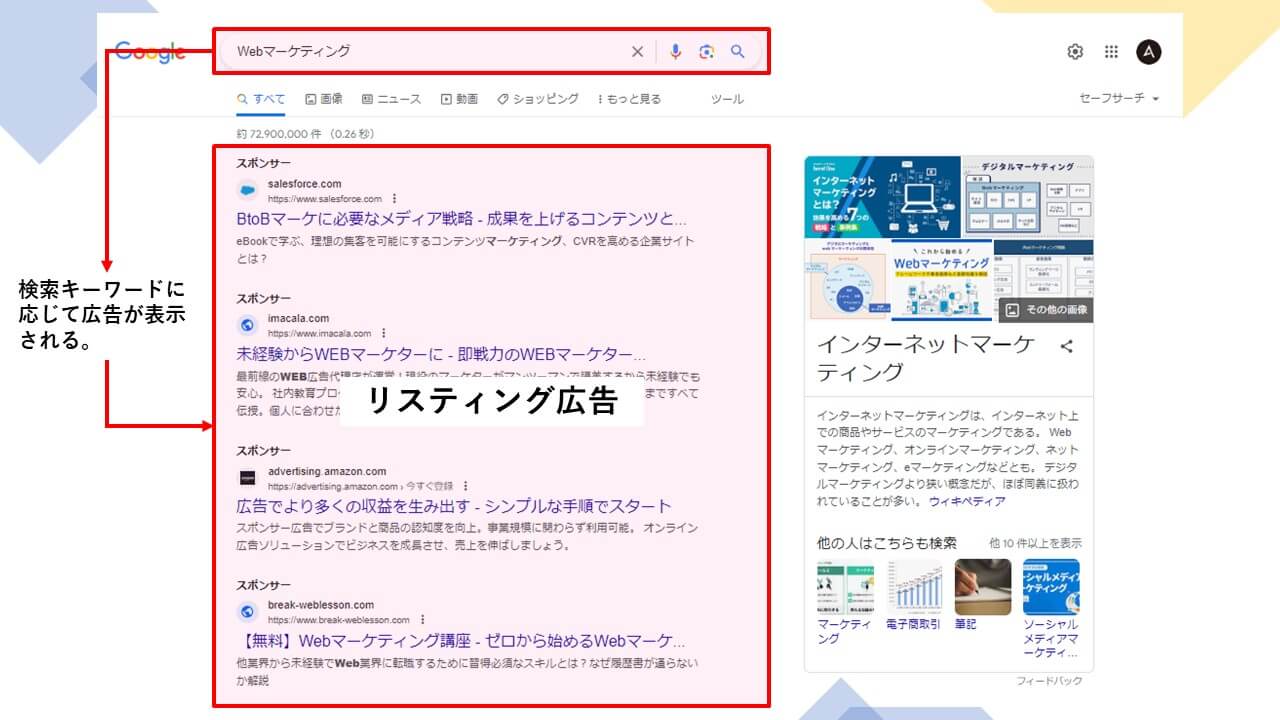
Task: Click the https://www.imacala.com URL text
Action: [319, 333]
